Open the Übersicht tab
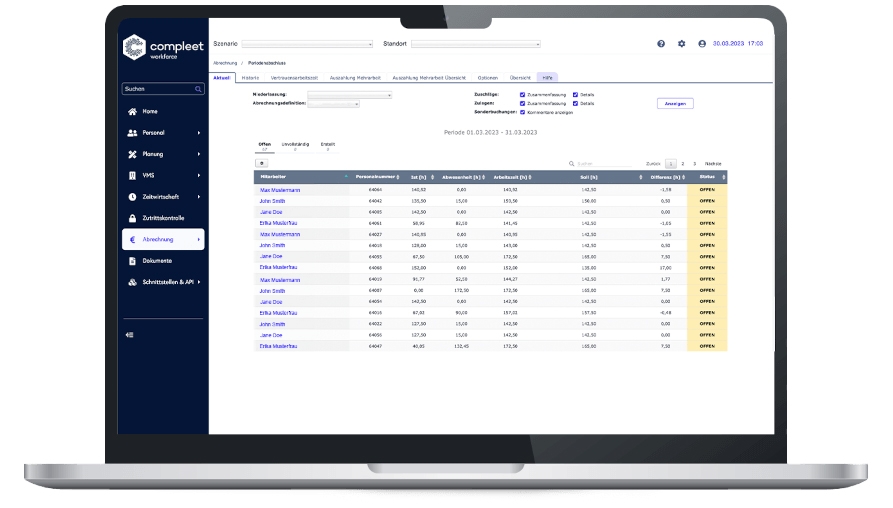 pyautogui.click(x=520, y=78)
